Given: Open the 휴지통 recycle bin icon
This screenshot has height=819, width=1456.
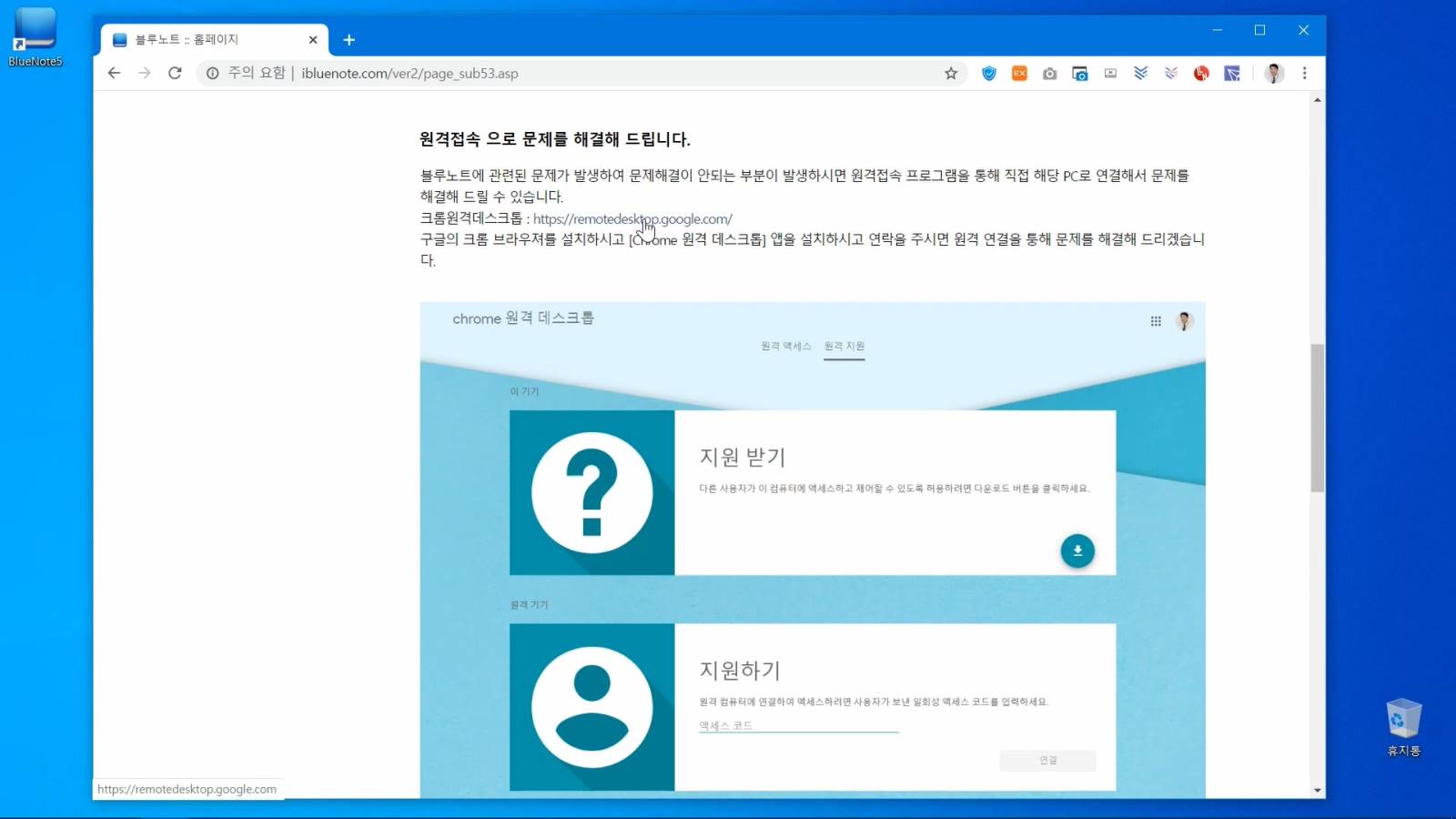Looking at the screenshot, I should (1403, 727).
